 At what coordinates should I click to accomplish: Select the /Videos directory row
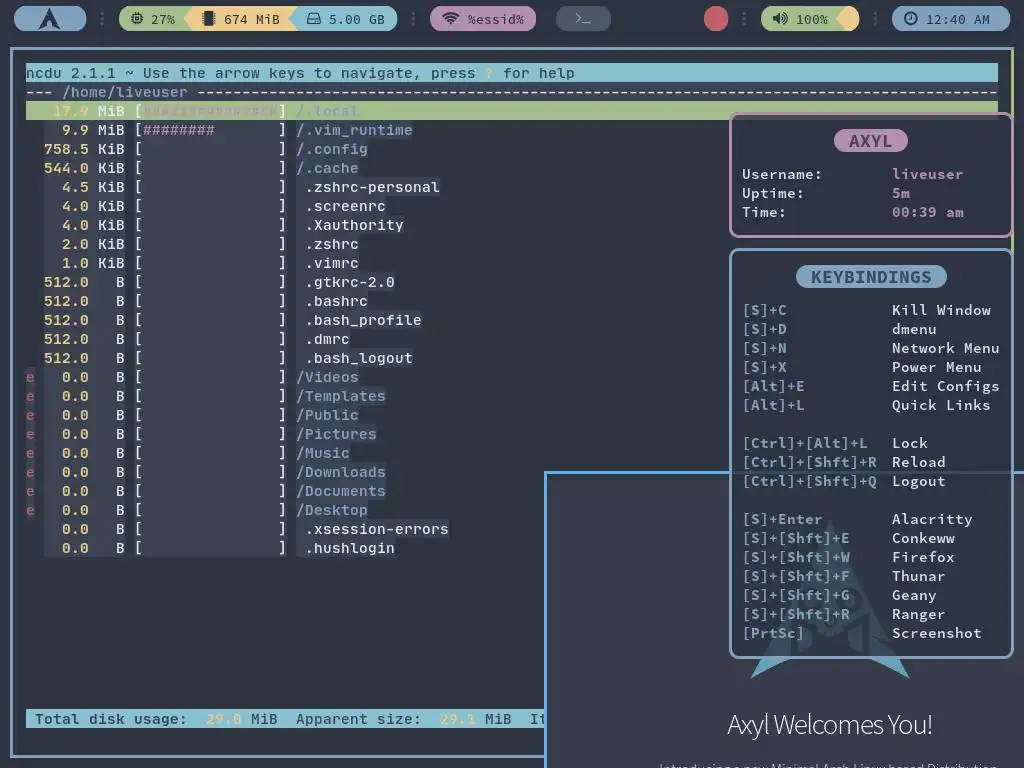(193, 377)
